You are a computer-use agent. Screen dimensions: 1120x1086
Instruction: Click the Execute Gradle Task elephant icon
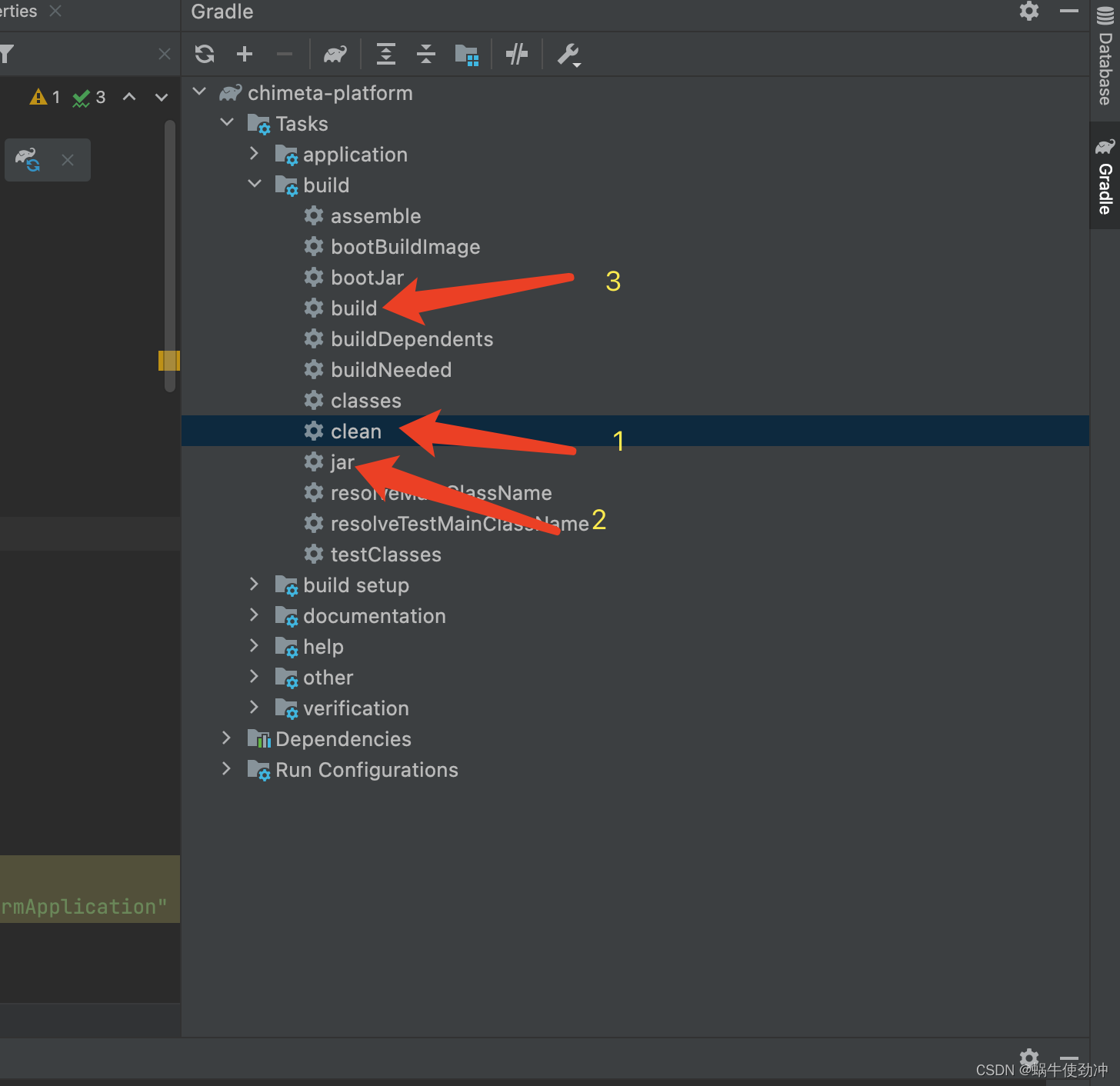pyautogui.click(x=335, y=54)
